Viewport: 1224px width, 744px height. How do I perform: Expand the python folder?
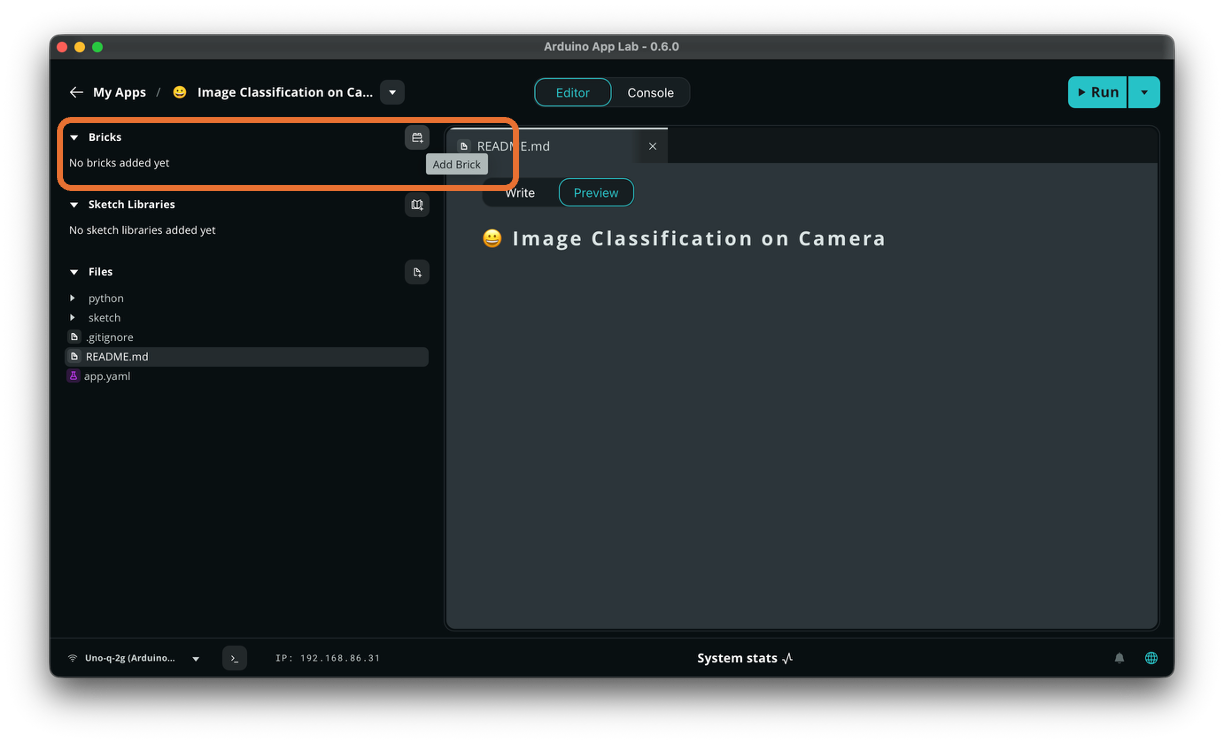(72, 298)
